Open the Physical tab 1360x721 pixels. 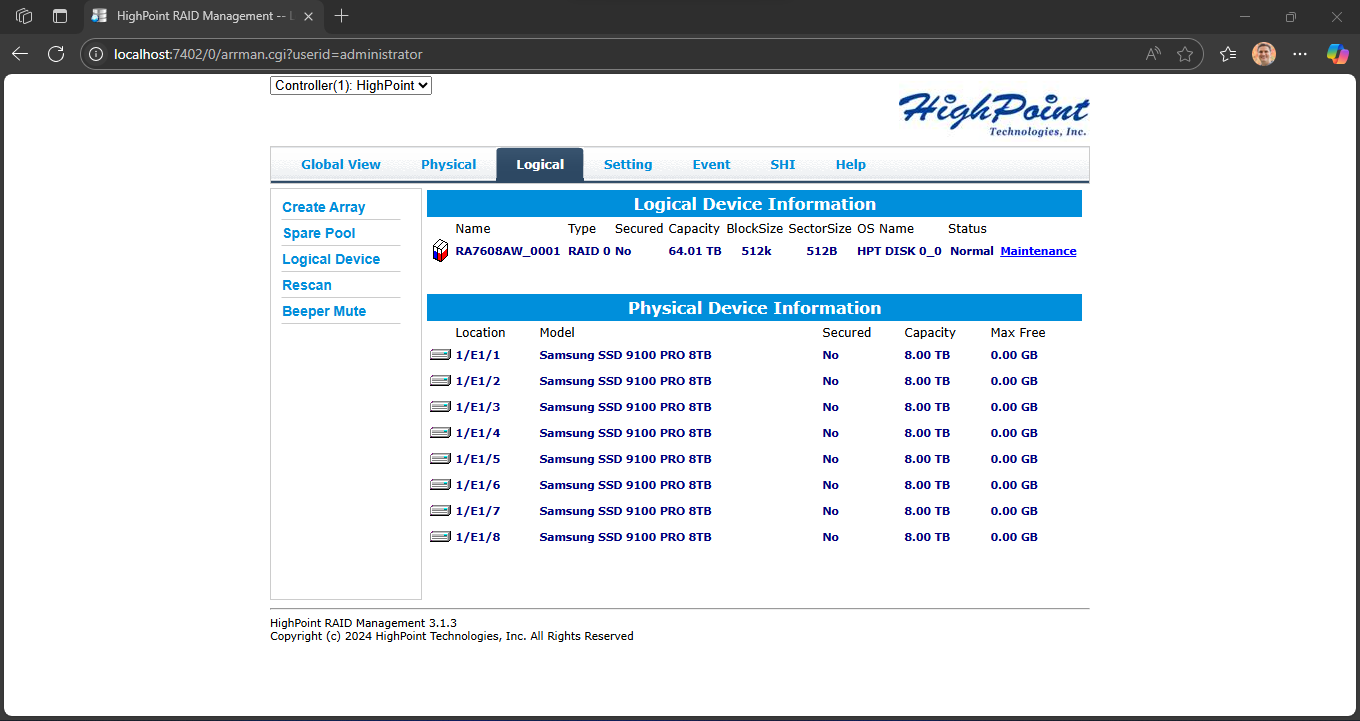tap(448, 164)
